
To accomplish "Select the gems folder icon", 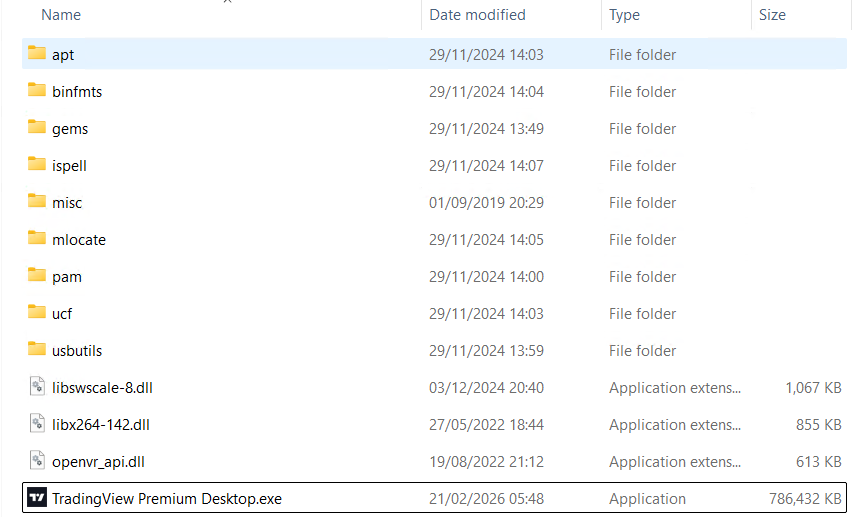I will point(37,127).
